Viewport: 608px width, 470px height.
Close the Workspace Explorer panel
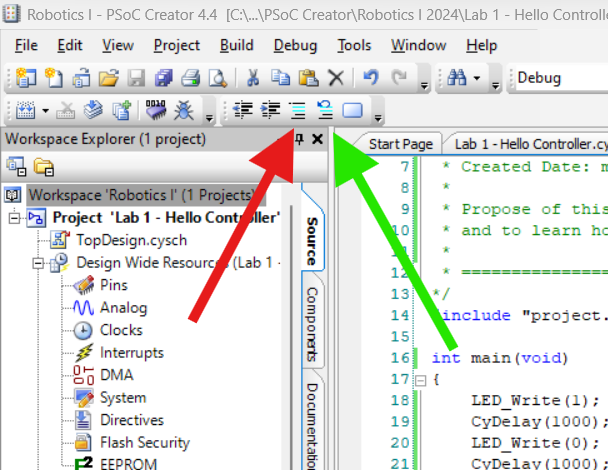coord(317,139)
